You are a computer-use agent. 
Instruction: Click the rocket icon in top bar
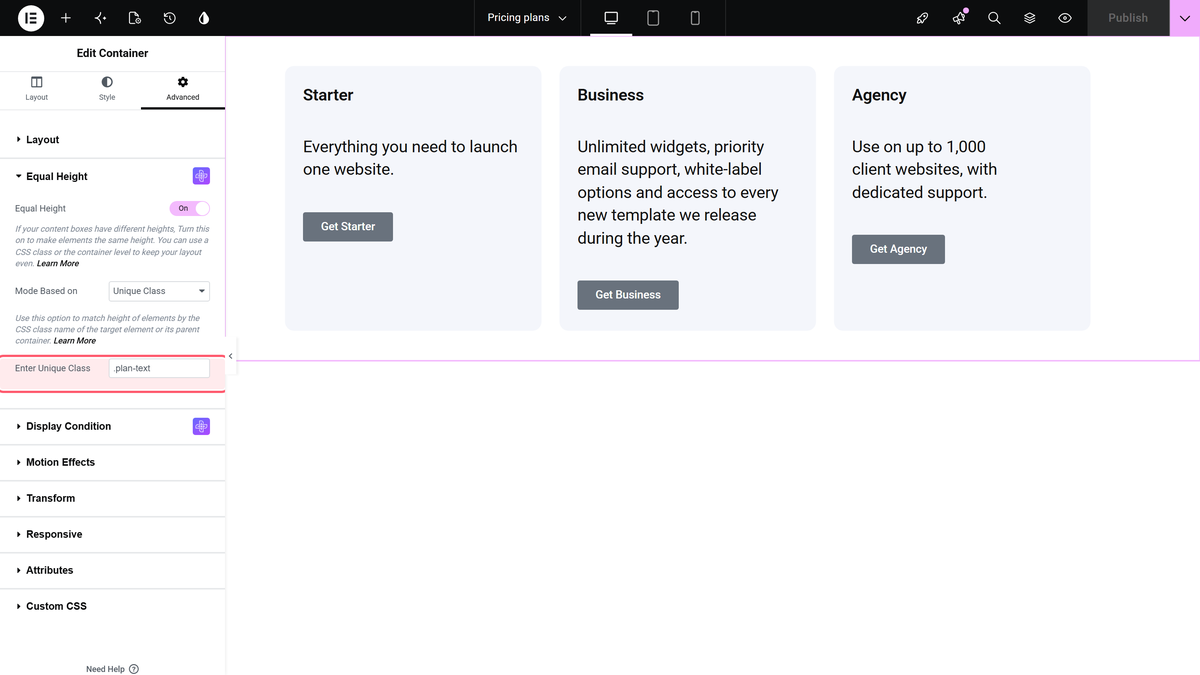pyautogui.click(x=923, y=18)
